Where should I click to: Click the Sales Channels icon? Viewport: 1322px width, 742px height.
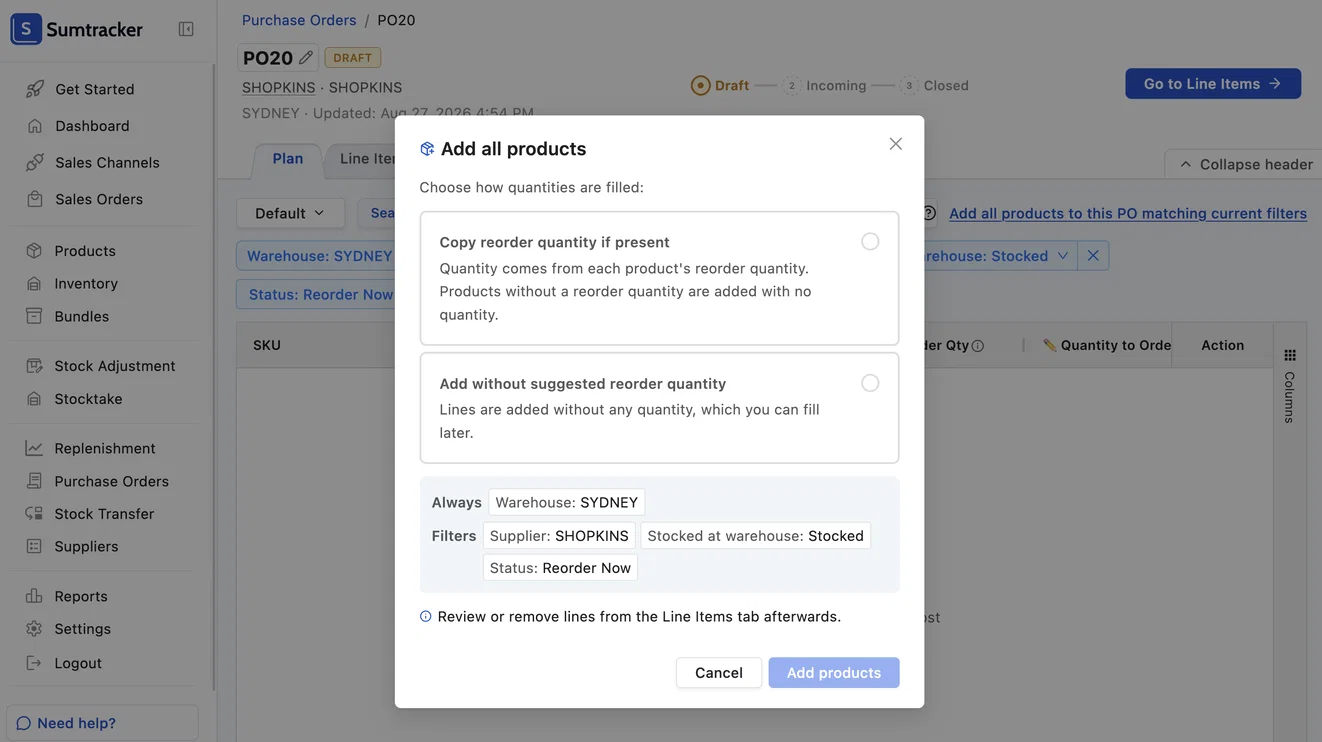click(x=35, y=162)
